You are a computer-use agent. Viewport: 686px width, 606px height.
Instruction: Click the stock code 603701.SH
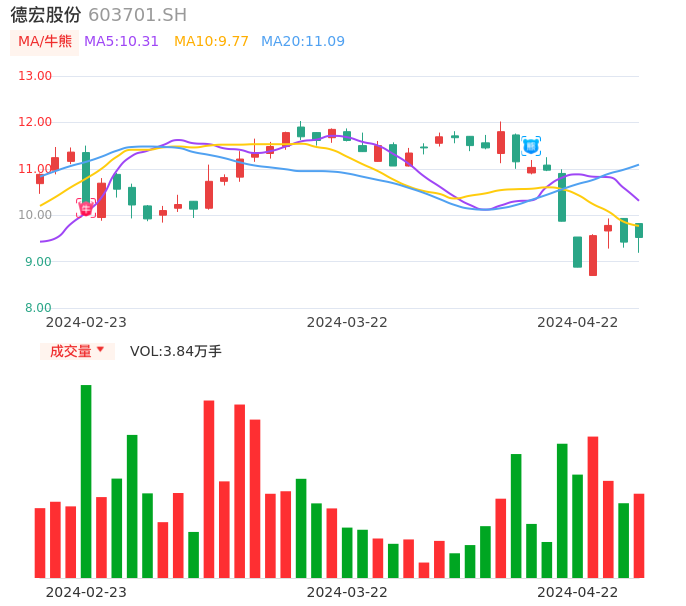[x=137, y=15]
